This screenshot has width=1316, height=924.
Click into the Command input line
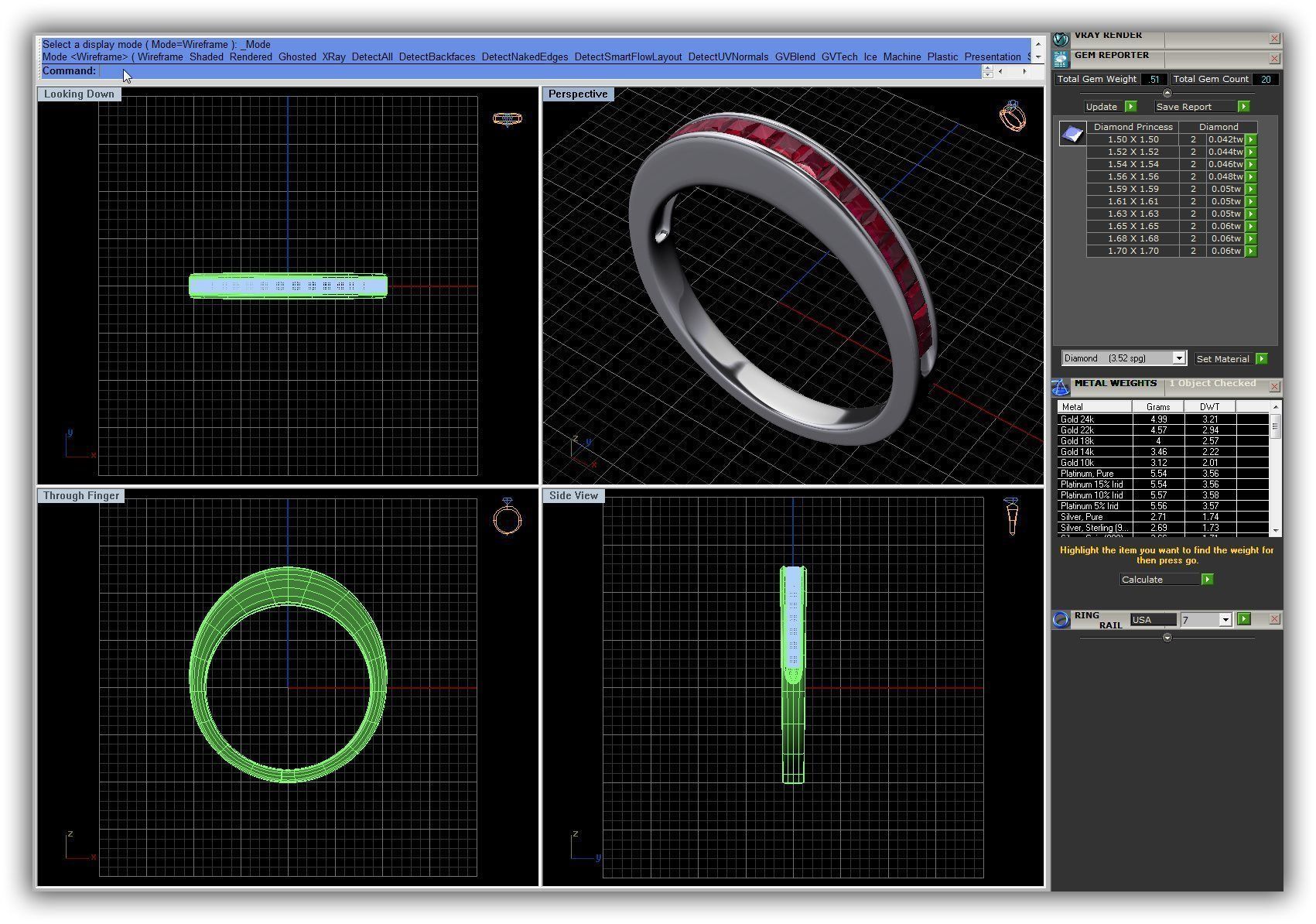tap(539, 71)
